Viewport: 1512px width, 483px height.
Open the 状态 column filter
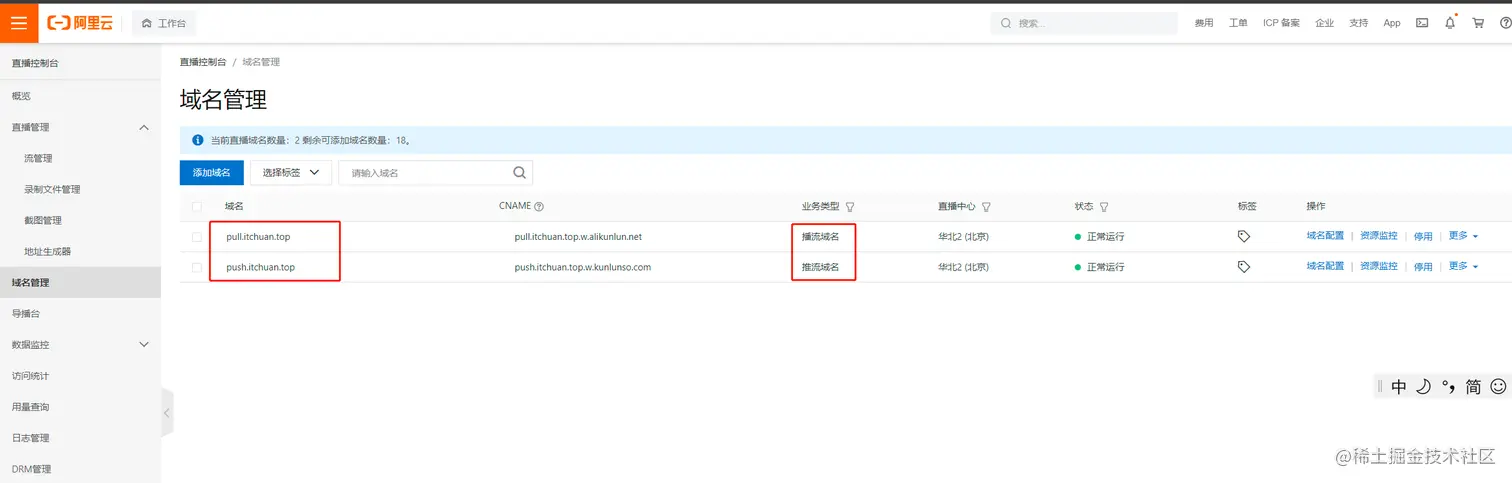coord(1104,207)
